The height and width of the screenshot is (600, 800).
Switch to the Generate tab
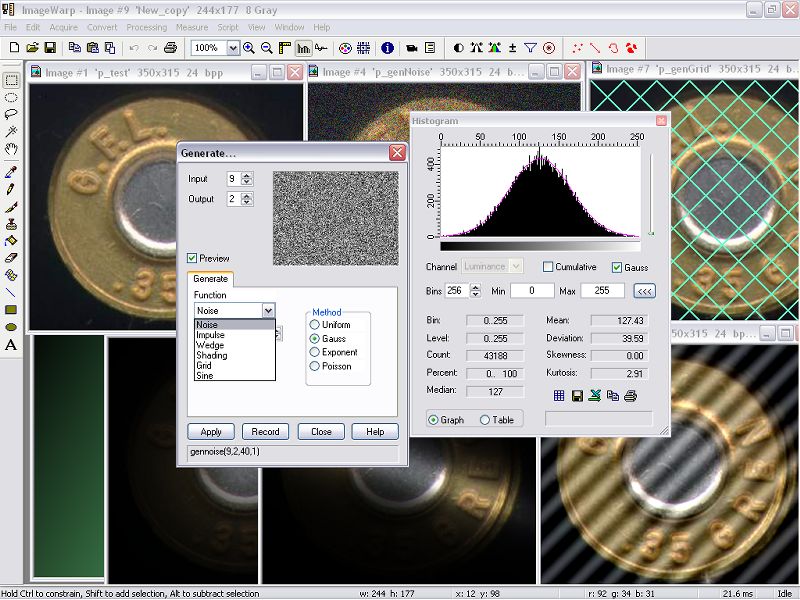pyautogui.click(x=210, y=279)
